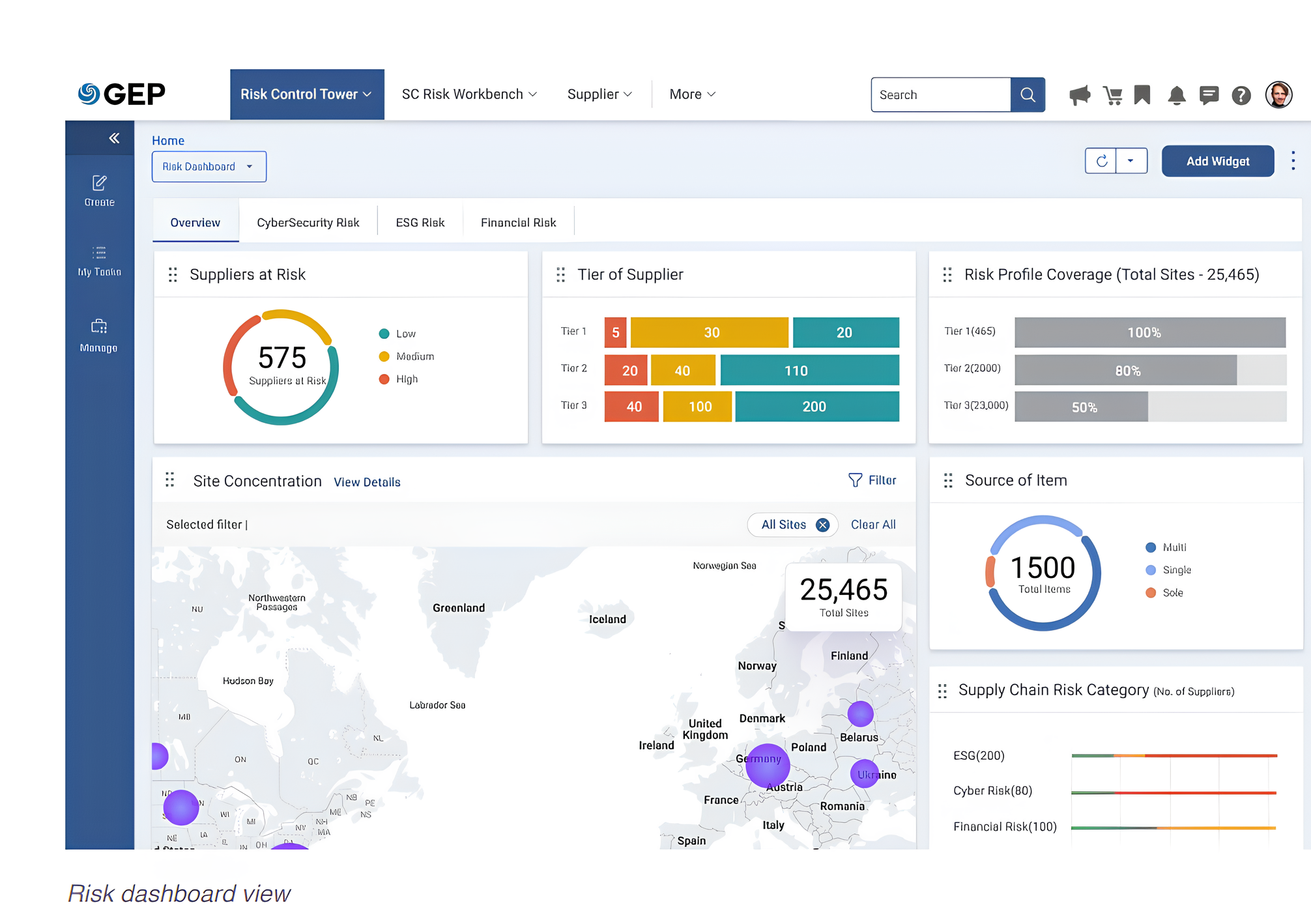Click the megaphone announcements icon
Image resolution: width=1311 pixels, height=924 pixels.
coord(1079,95)
